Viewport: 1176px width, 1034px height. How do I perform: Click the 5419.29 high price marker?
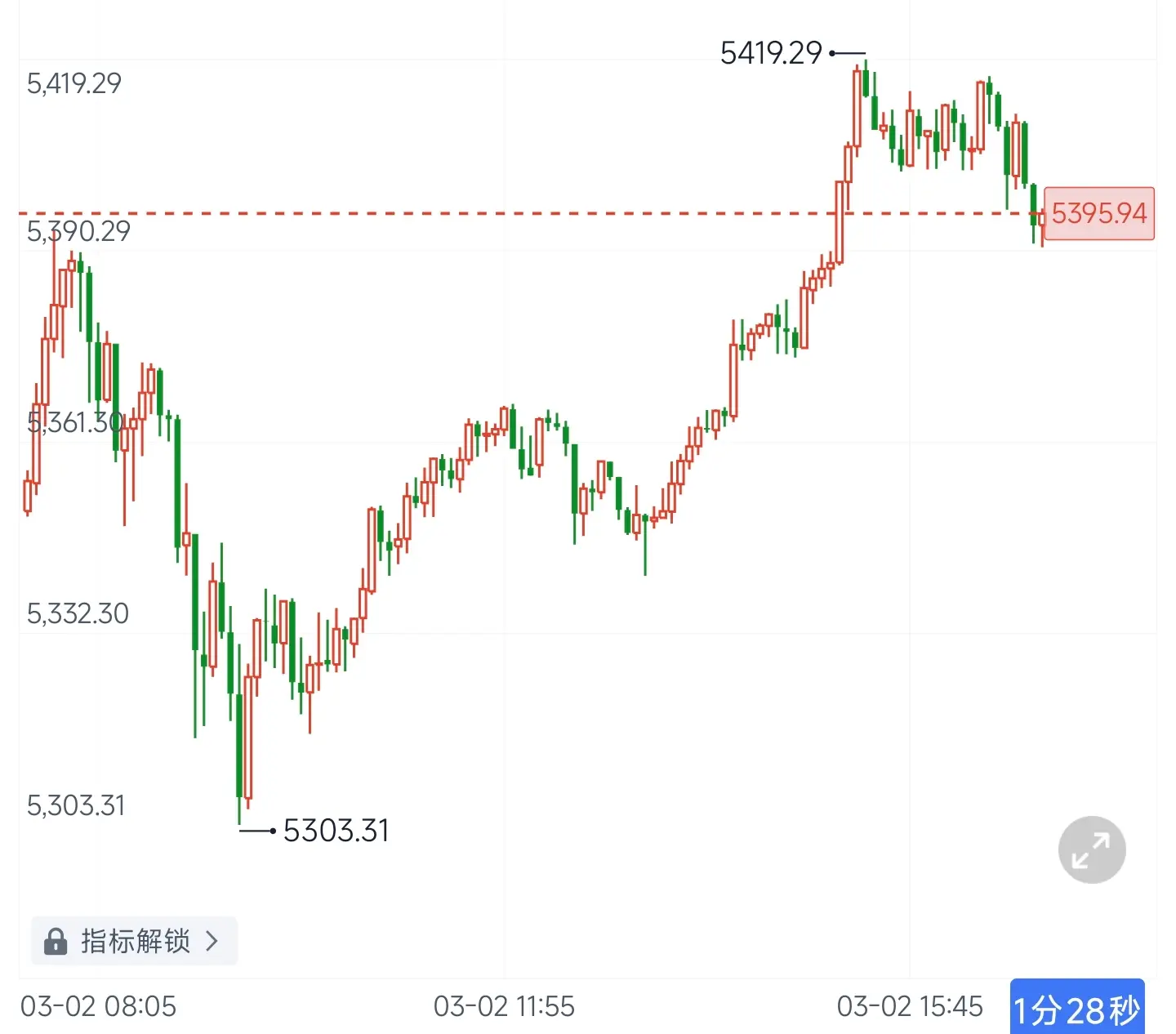click(x=771, y=53)
